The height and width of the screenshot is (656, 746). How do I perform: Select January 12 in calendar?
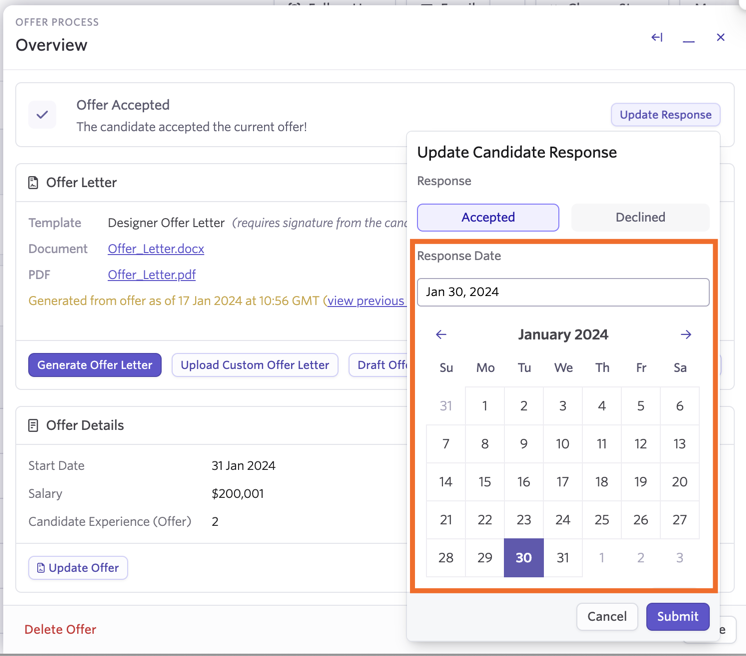(x=640, y=444)
